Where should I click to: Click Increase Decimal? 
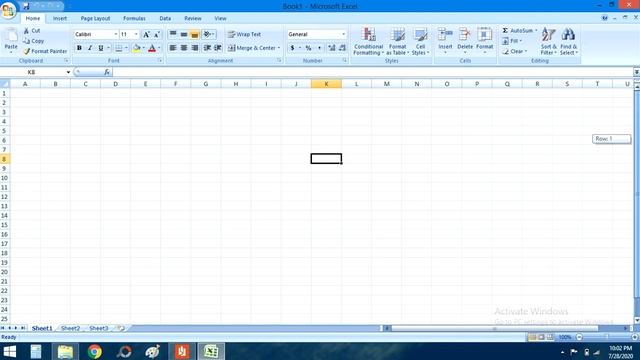point(331,48)
